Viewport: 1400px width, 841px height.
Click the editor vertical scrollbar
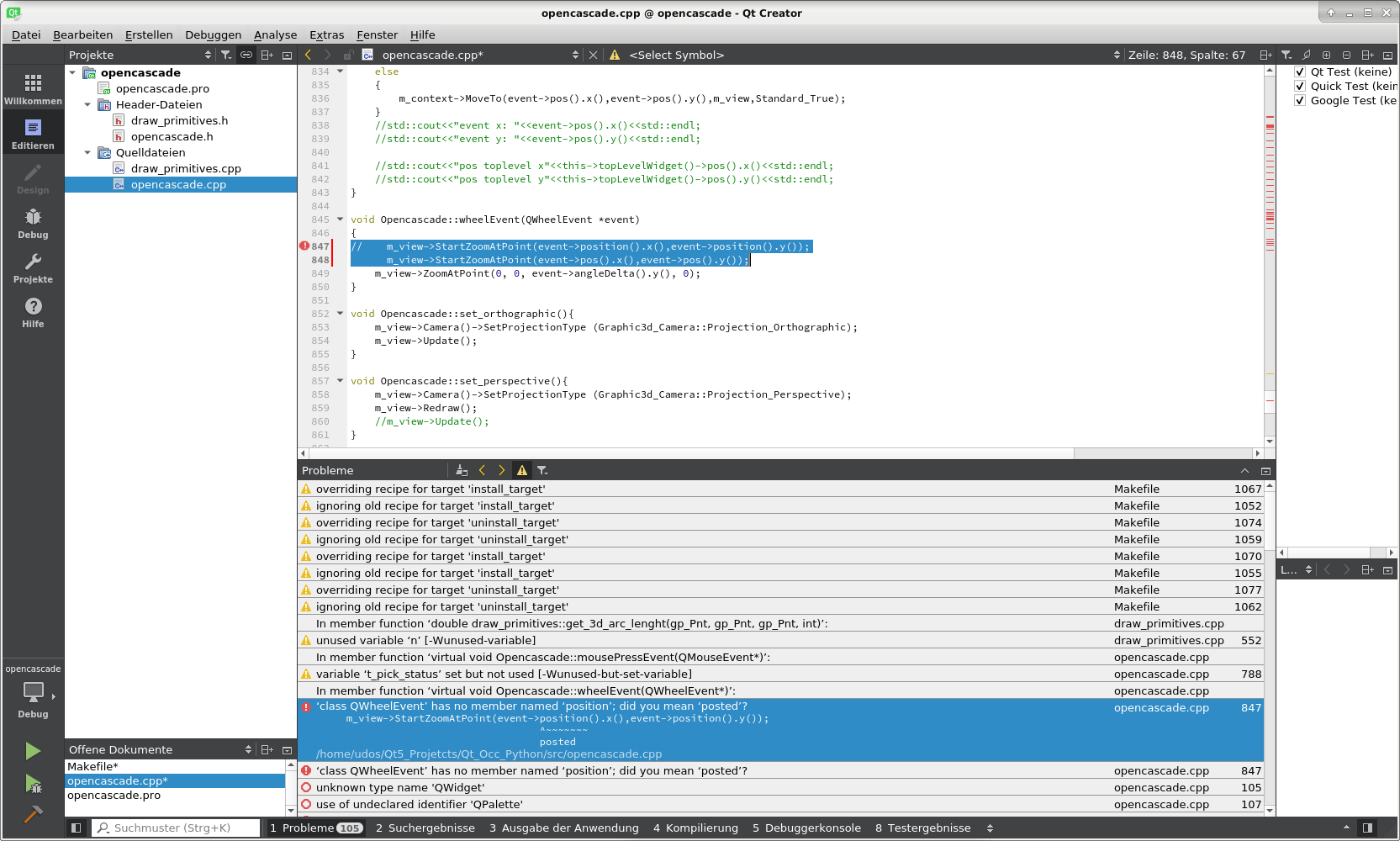1270,257
